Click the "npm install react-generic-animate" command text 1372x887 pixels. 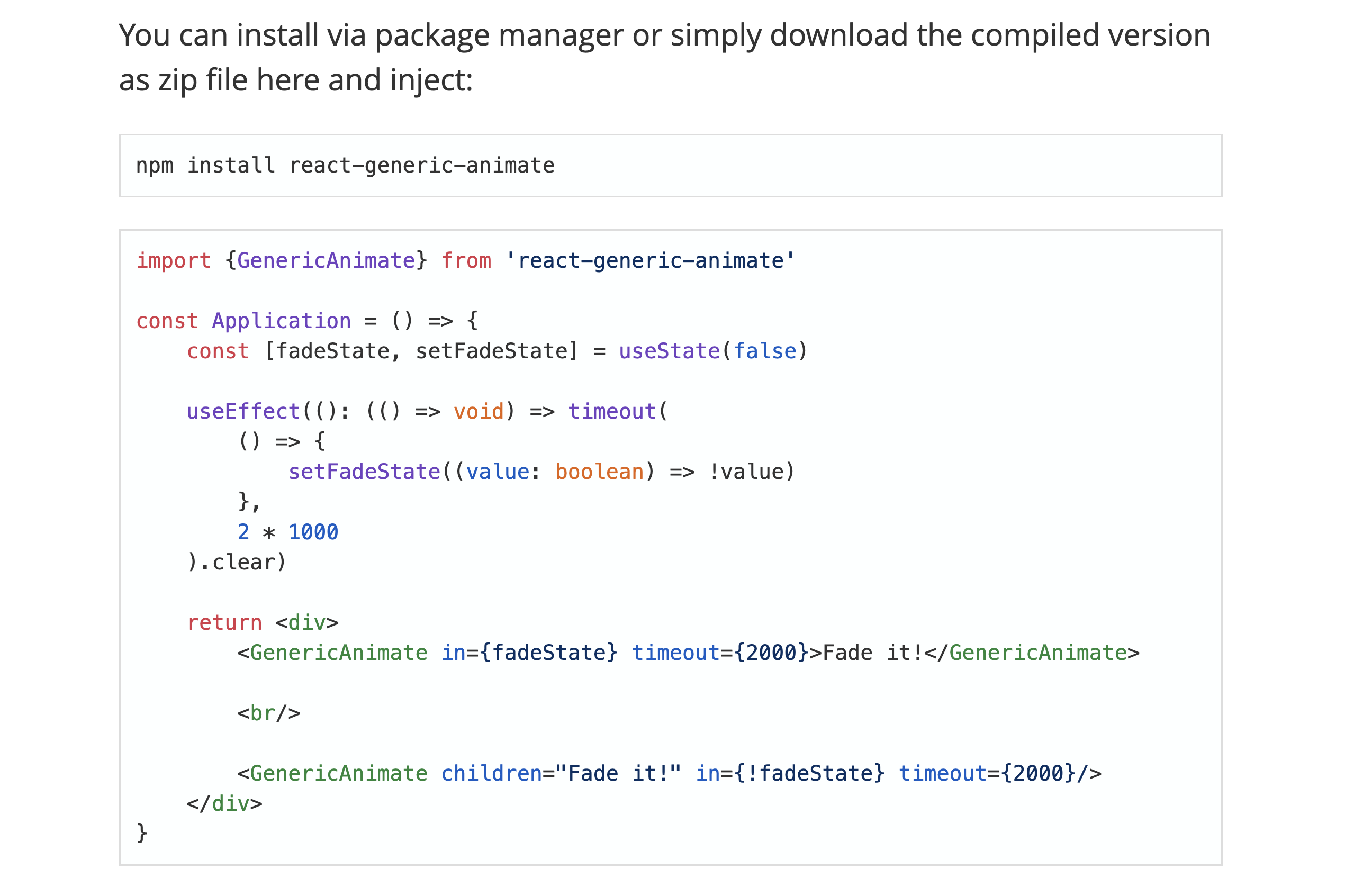[345, 166]
